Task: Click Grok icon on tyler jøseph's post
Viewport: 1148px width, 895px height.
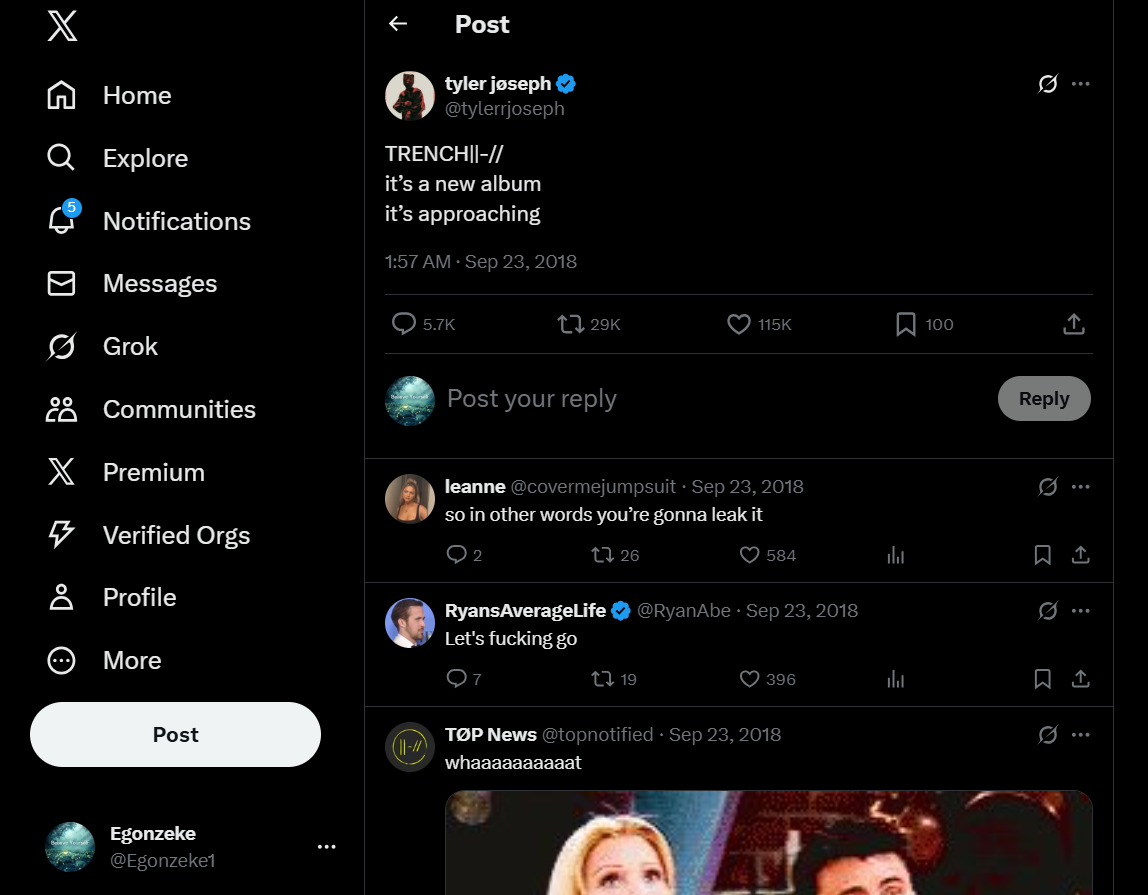Action: pyautogui.click(x=1047, y=84)
